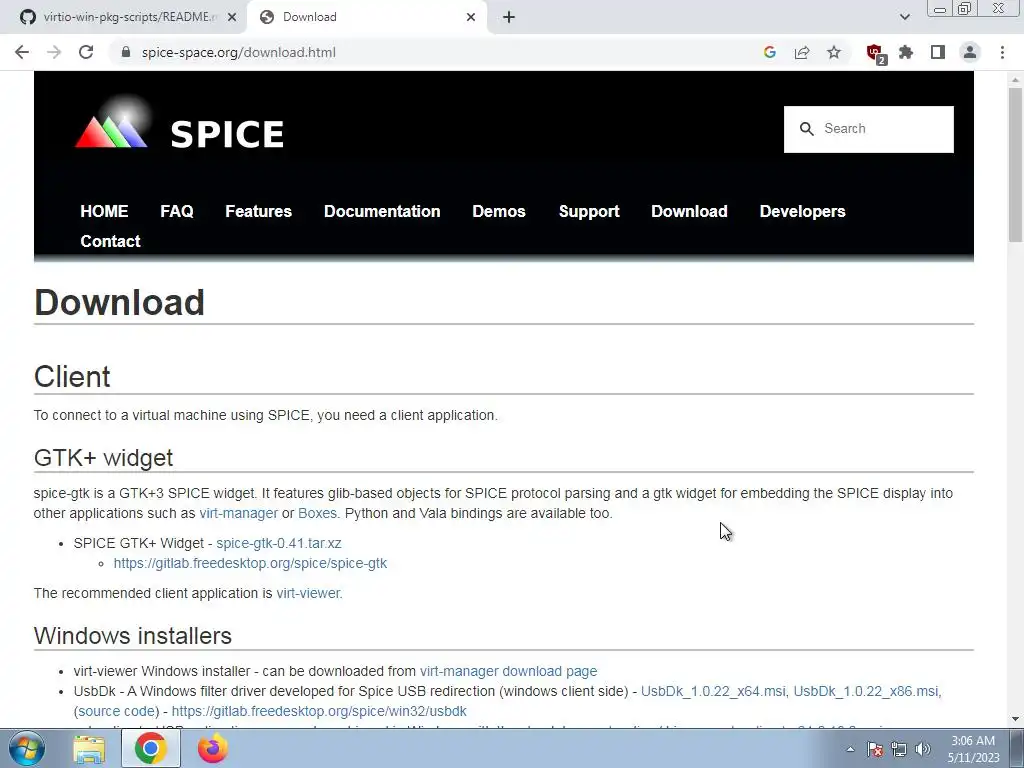
Task: Open Chrome's three-dot menu
Action: [1002, 52]
